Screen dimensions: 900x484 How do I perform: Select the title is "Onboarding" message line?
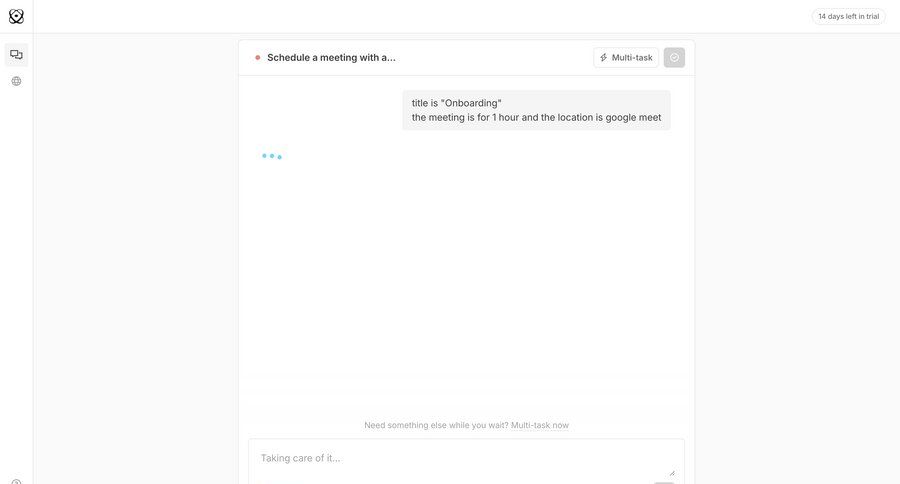tap(456, 103)
